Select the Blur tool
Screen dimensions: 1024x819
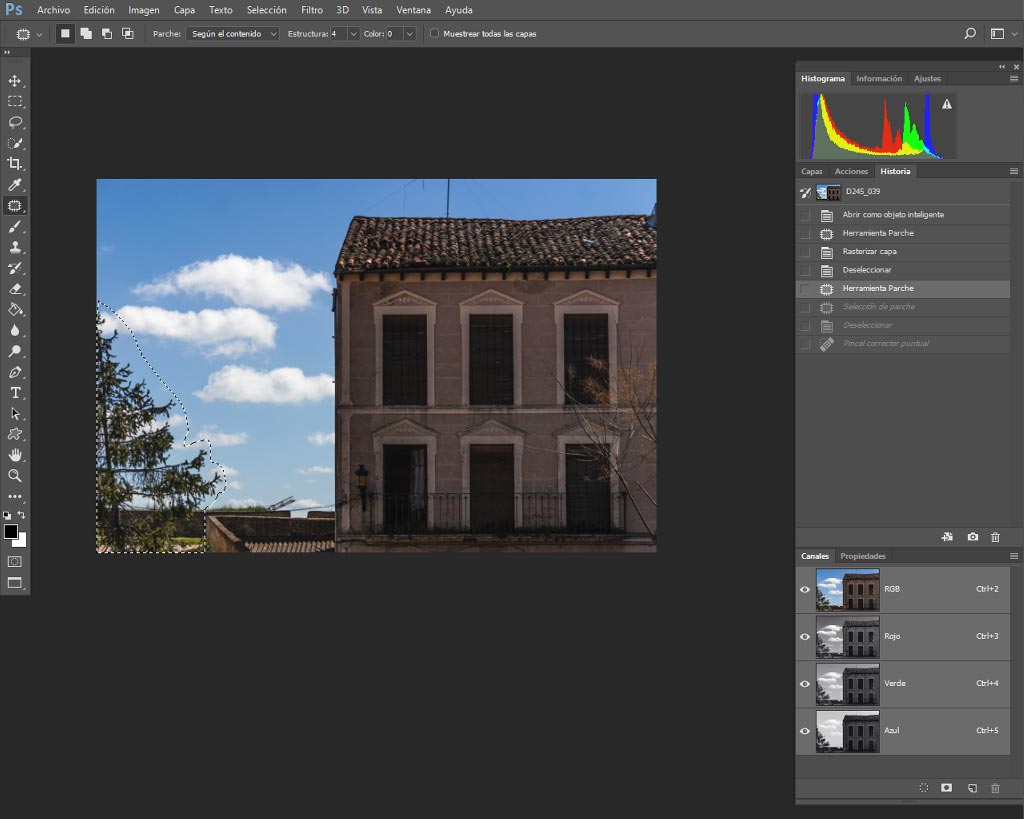pos(14,330)
